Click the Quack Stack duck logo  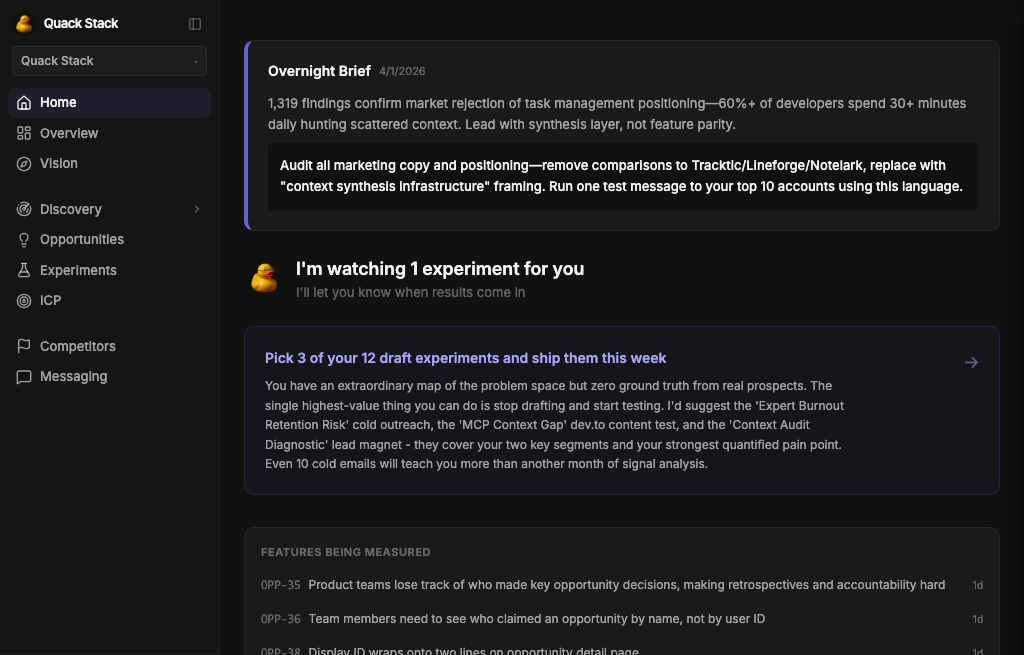coord(24,24)
